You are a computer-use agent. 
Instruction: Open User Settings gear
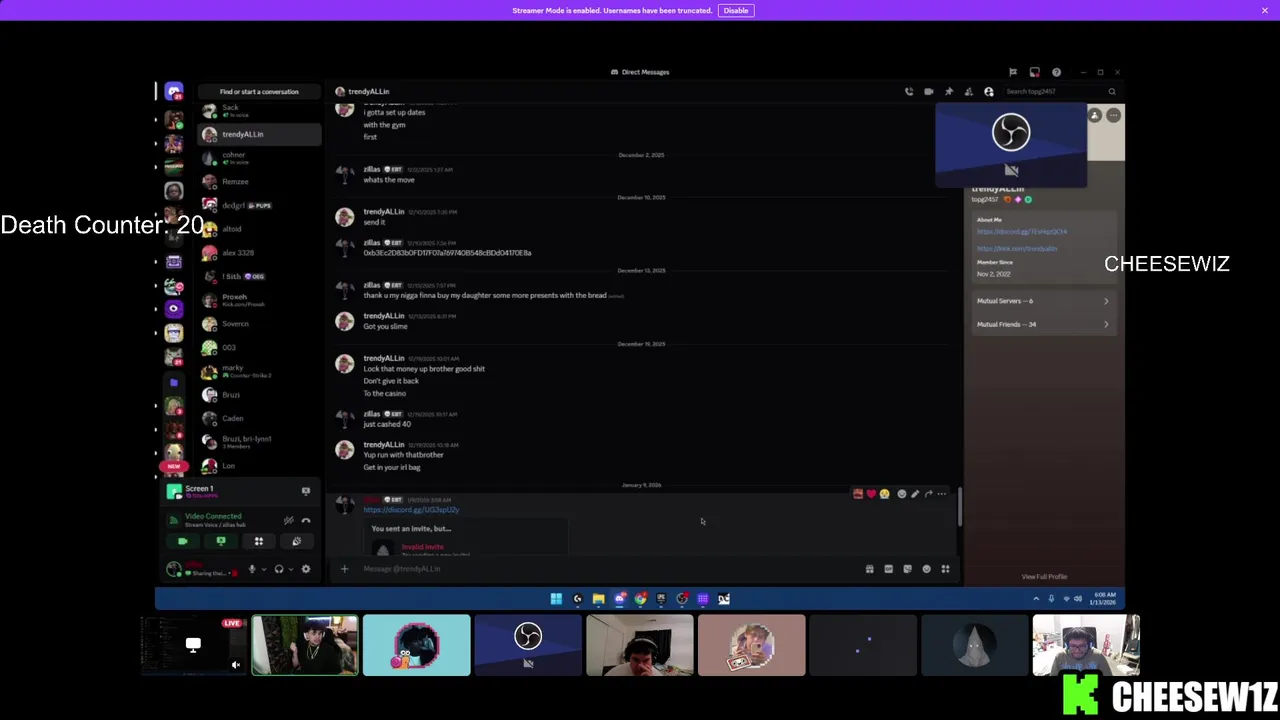pos(306,569)
